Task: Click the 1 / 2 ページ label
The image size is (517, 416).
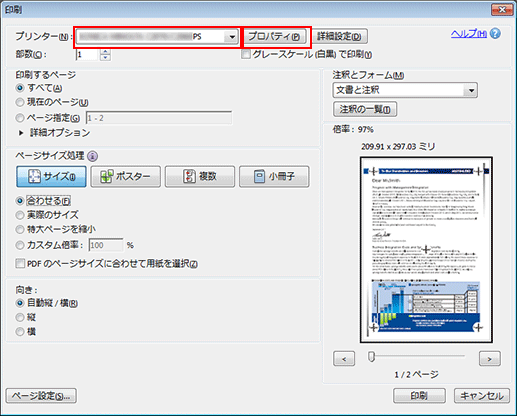Action: [417, 375]
